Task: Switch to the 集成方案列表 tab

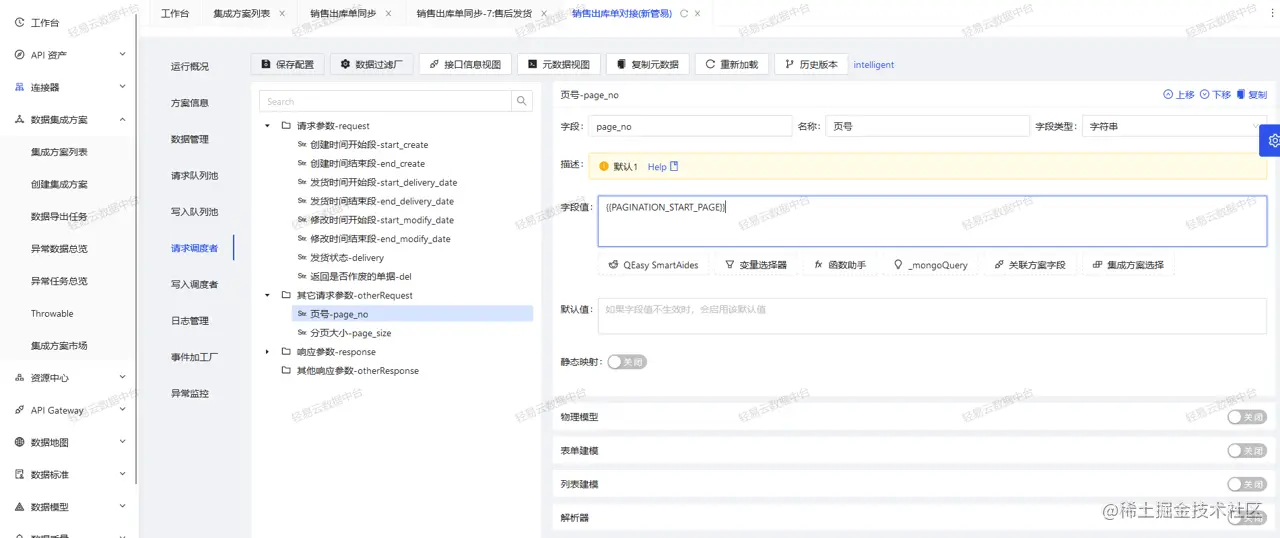Action: (x=242, y=13)
